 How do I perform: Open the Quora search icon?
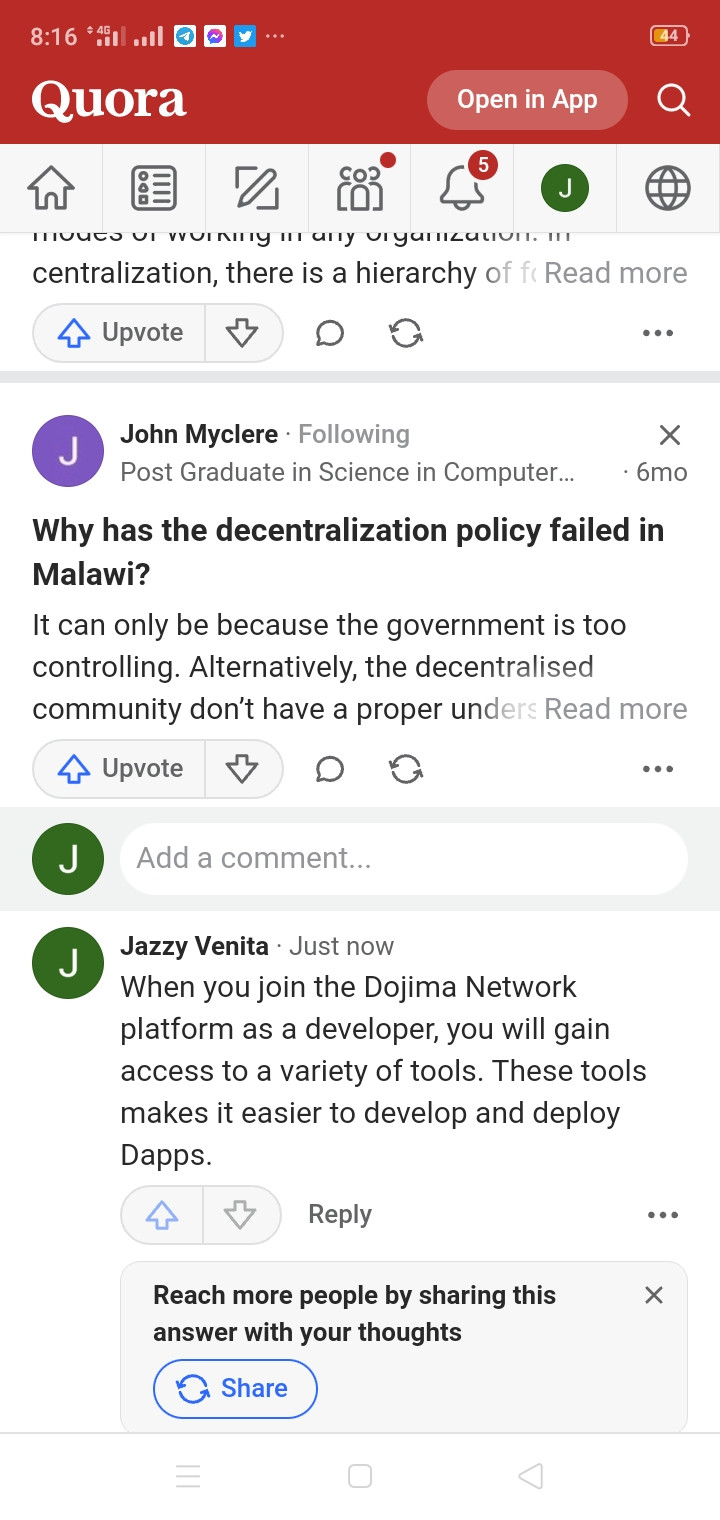click(673, 100)
